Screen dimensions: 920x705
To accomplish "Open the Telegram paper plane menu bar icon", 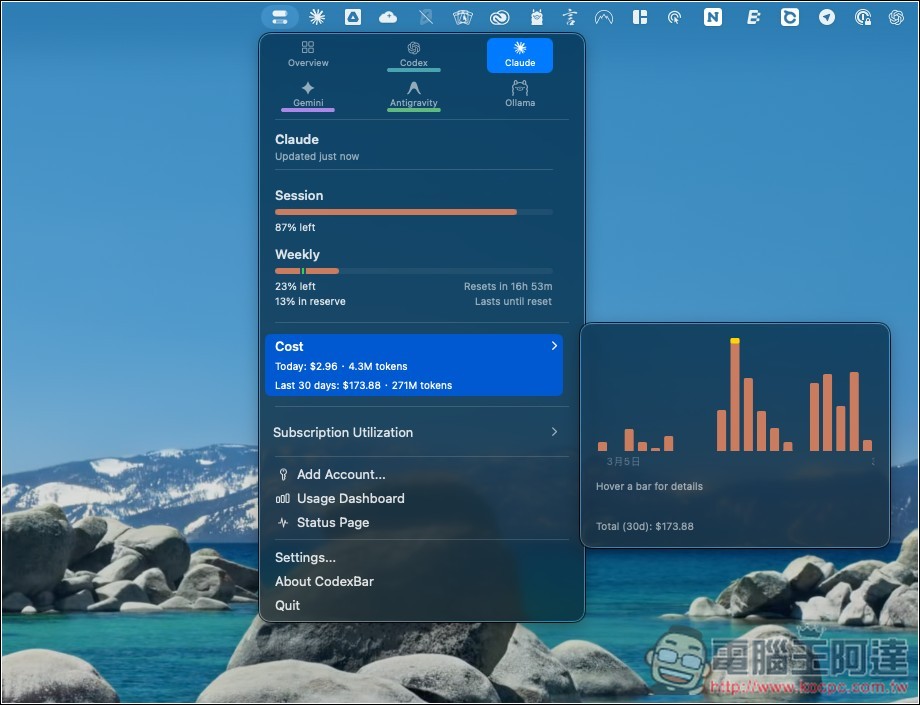I will [x=827, y=17].
